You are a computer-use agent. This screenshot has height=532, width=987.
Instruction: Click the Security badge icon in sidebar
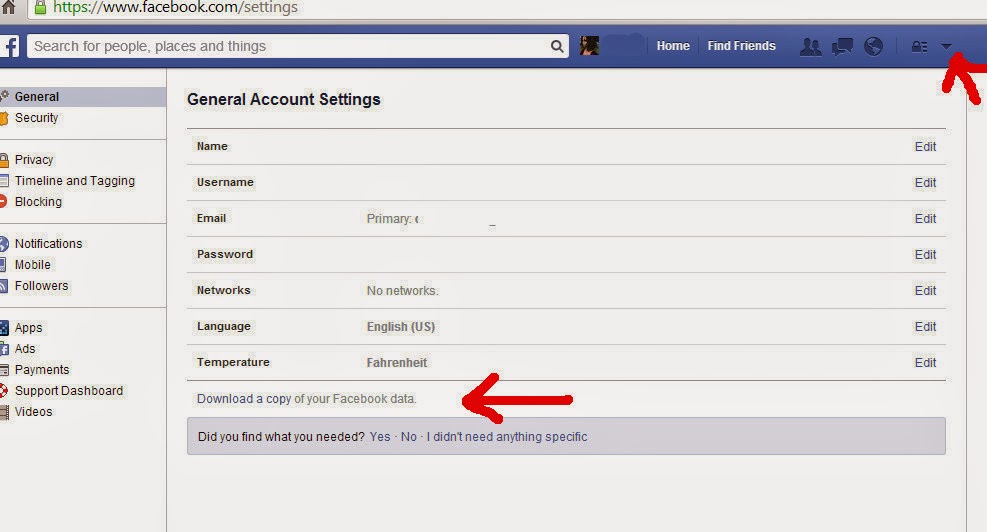coord(4,118)
